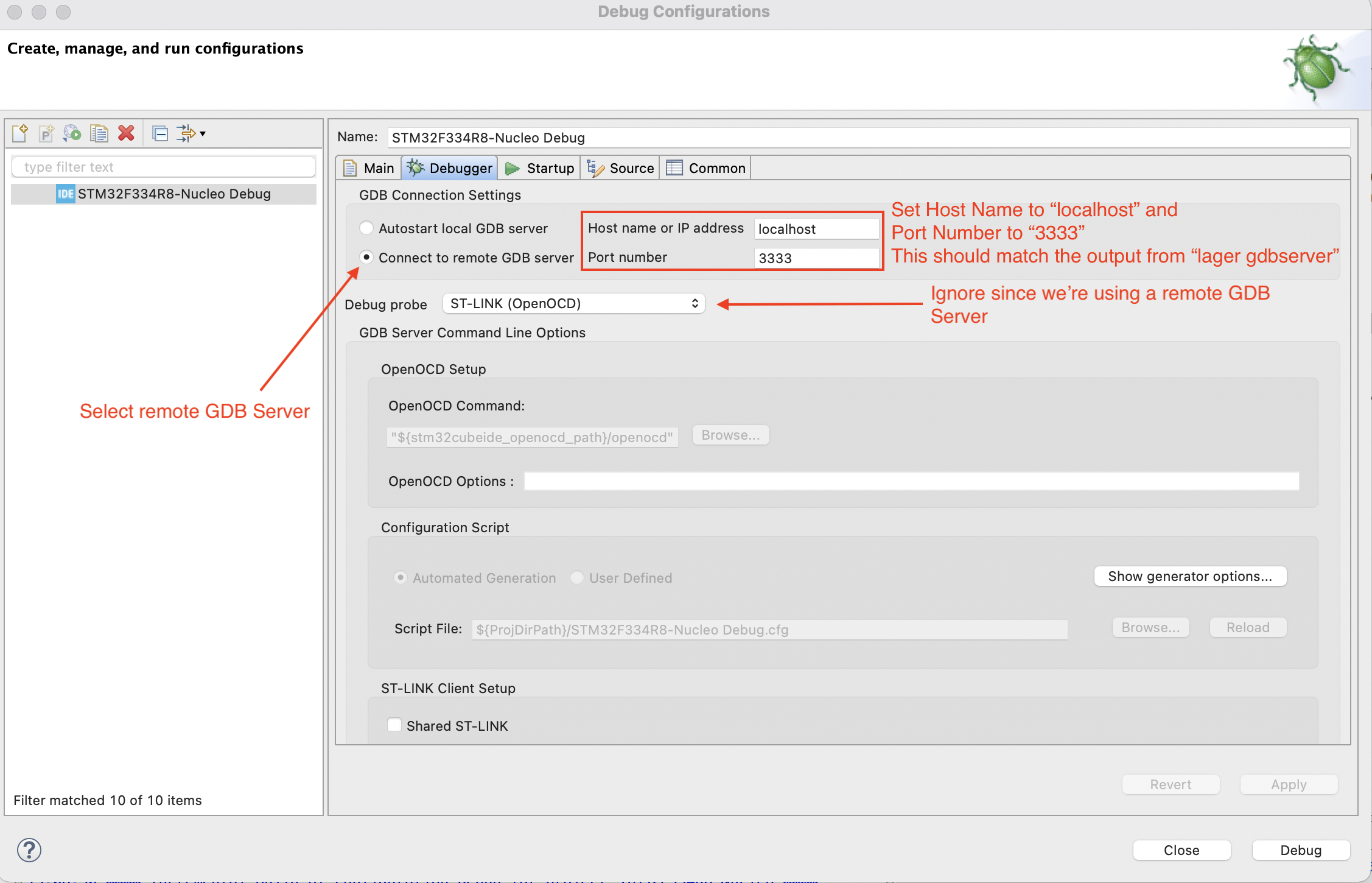Viewport: 1372px width, 883px height.
Task: Open the filter launch configurations menu
Action: [x=191, y=133]
